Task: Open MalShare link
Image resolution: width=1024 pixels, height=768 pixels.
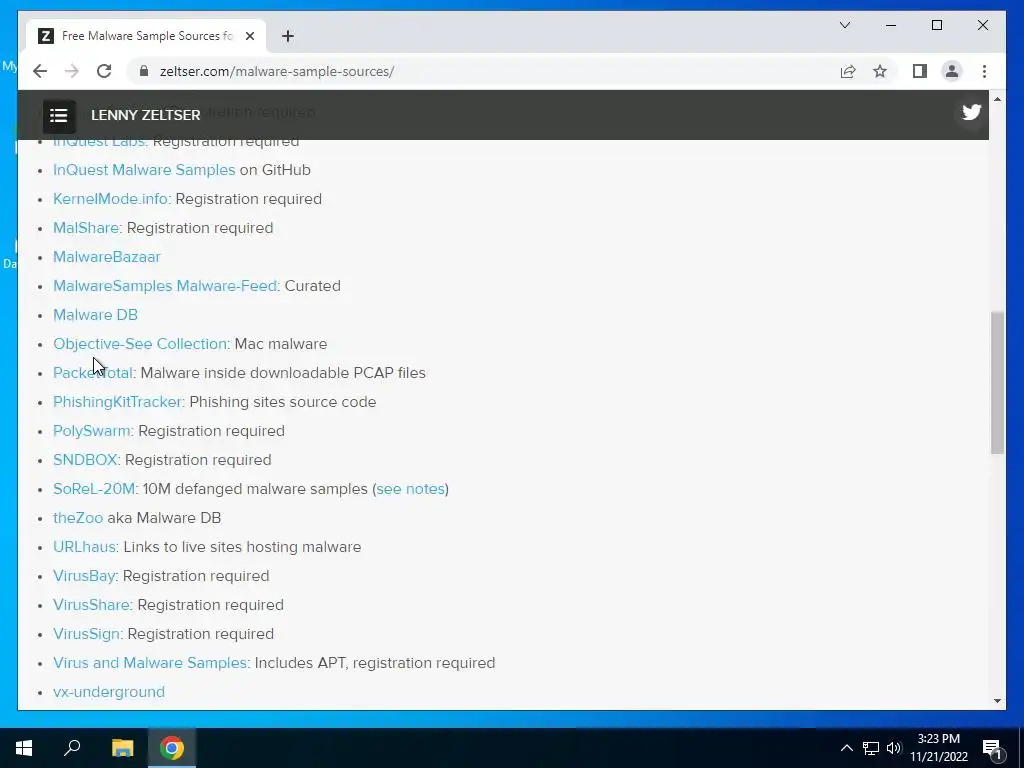Action: 86,228
